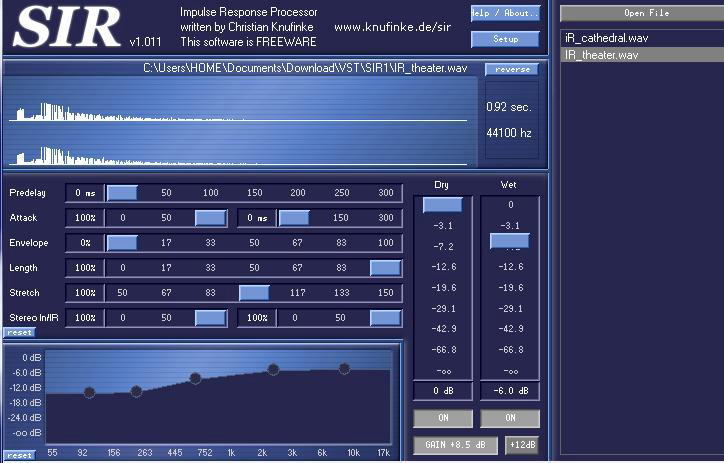Toggle the +12dB boost button
The height and width of the screenshot is (463, 724).
[x=522, y=445]
